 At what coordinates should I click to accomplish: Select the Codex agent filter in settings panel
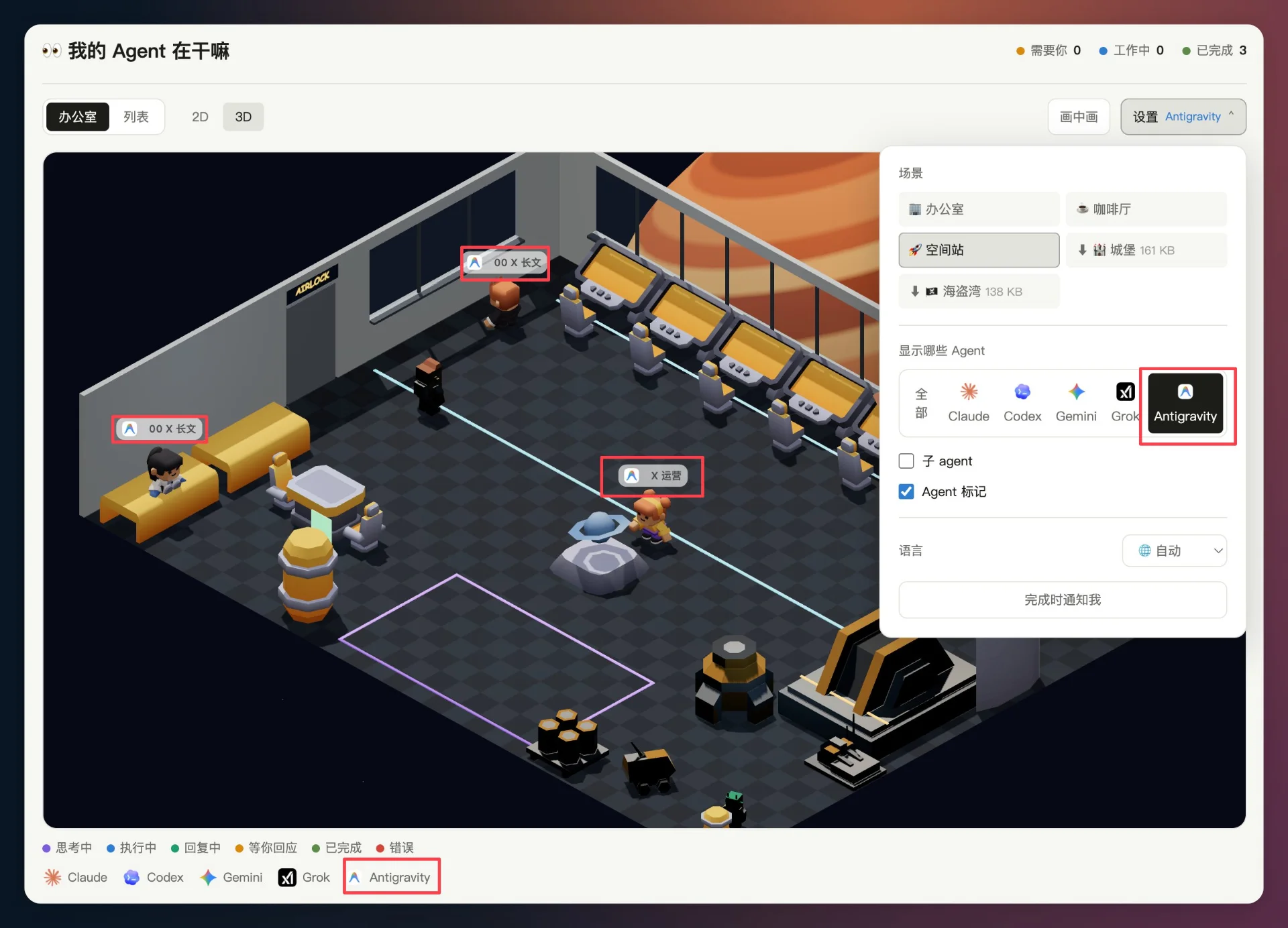1022,402
